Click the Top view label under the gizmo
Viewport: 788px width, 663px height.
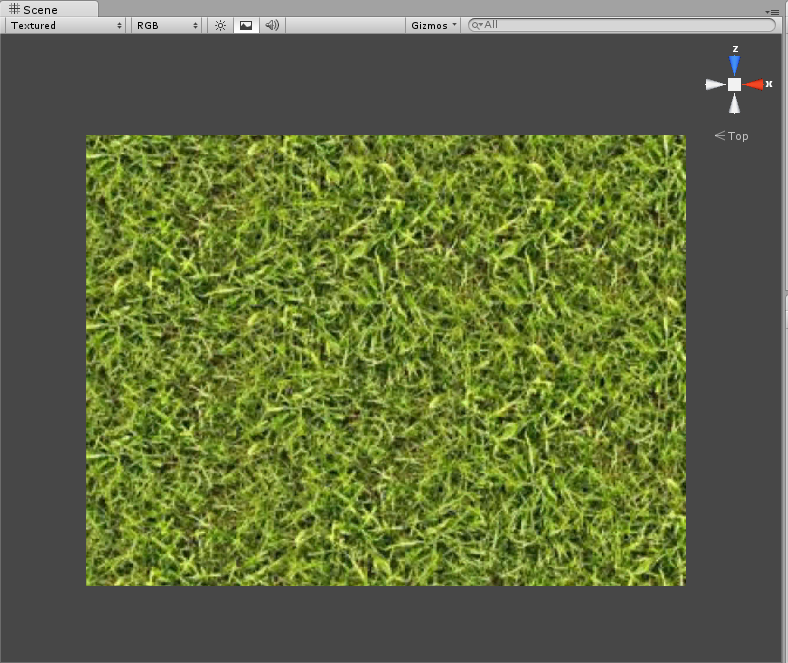tap(737, 136)
